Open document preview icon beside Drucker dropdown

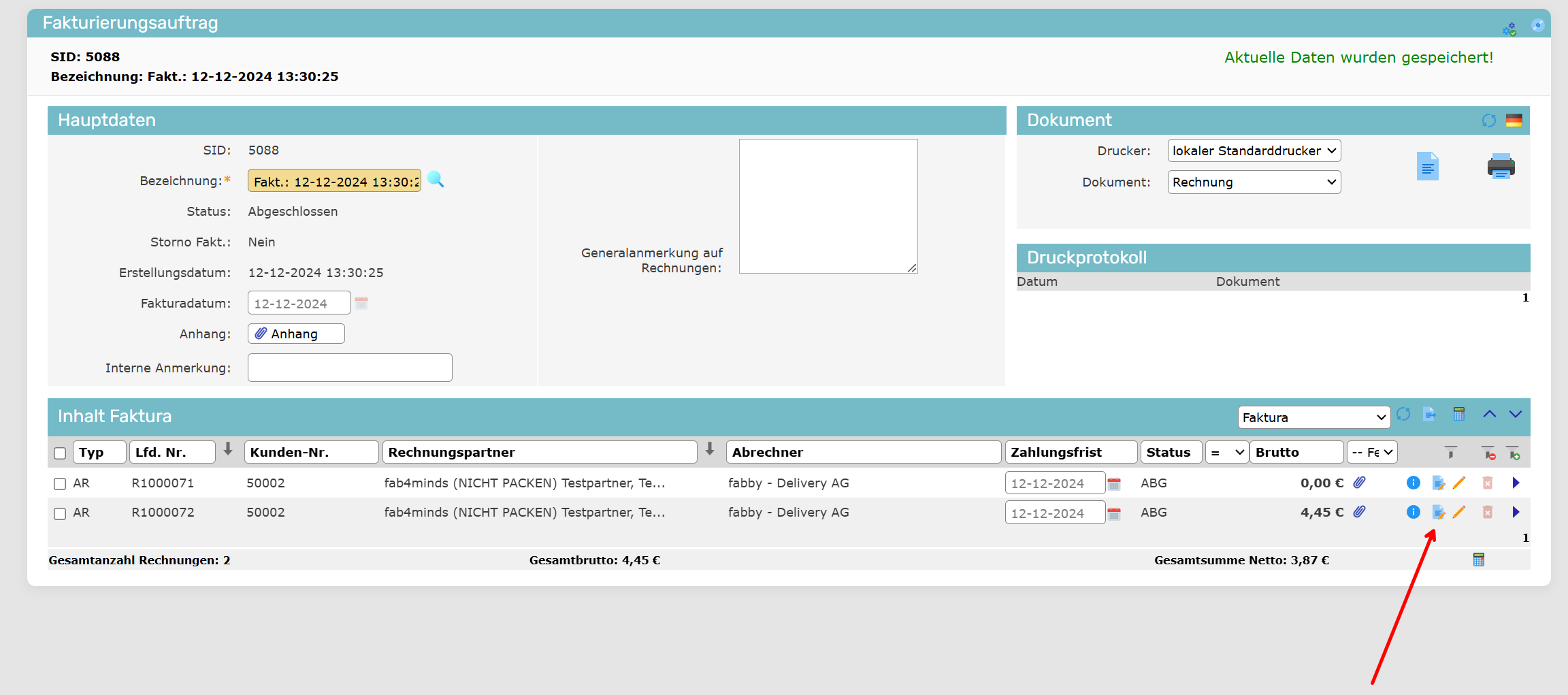tap(1427, 166)
